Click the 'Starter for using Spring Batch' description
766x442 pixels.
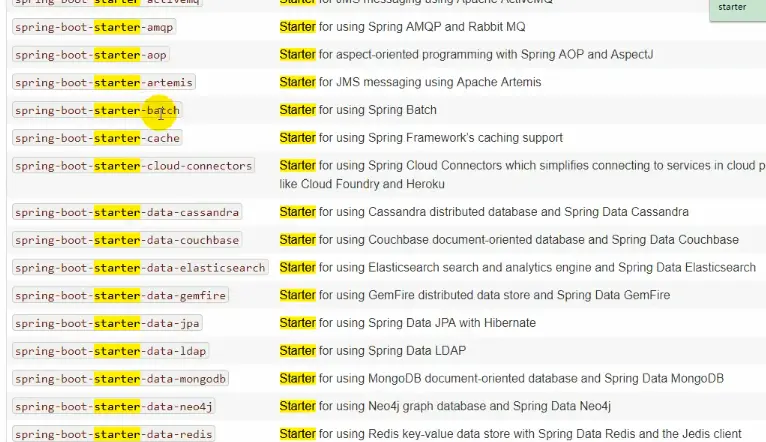point(358,110)
